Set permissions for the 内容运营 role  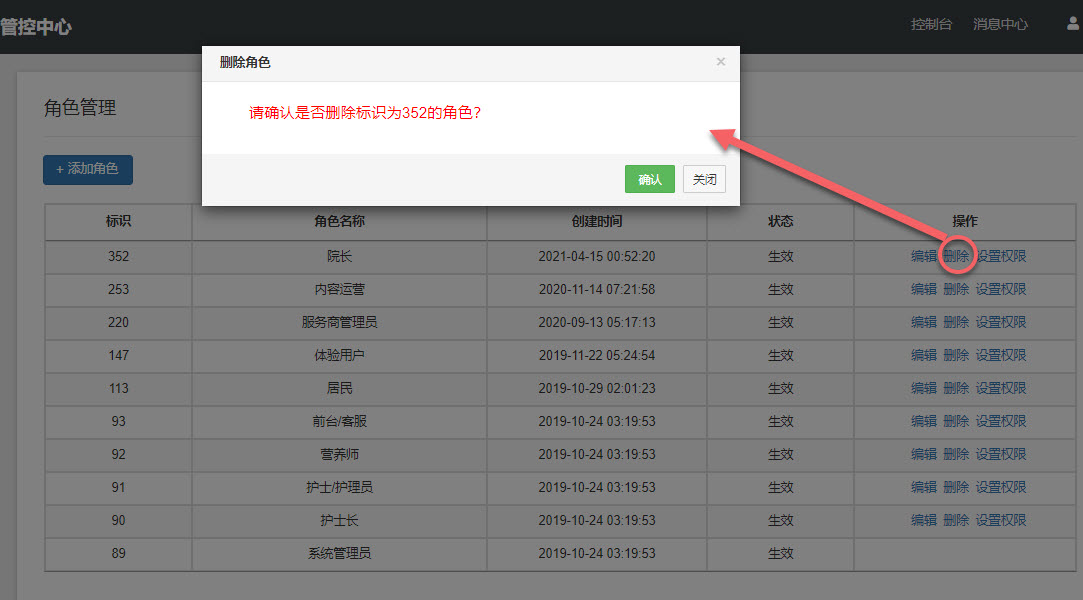[1001, 289]
